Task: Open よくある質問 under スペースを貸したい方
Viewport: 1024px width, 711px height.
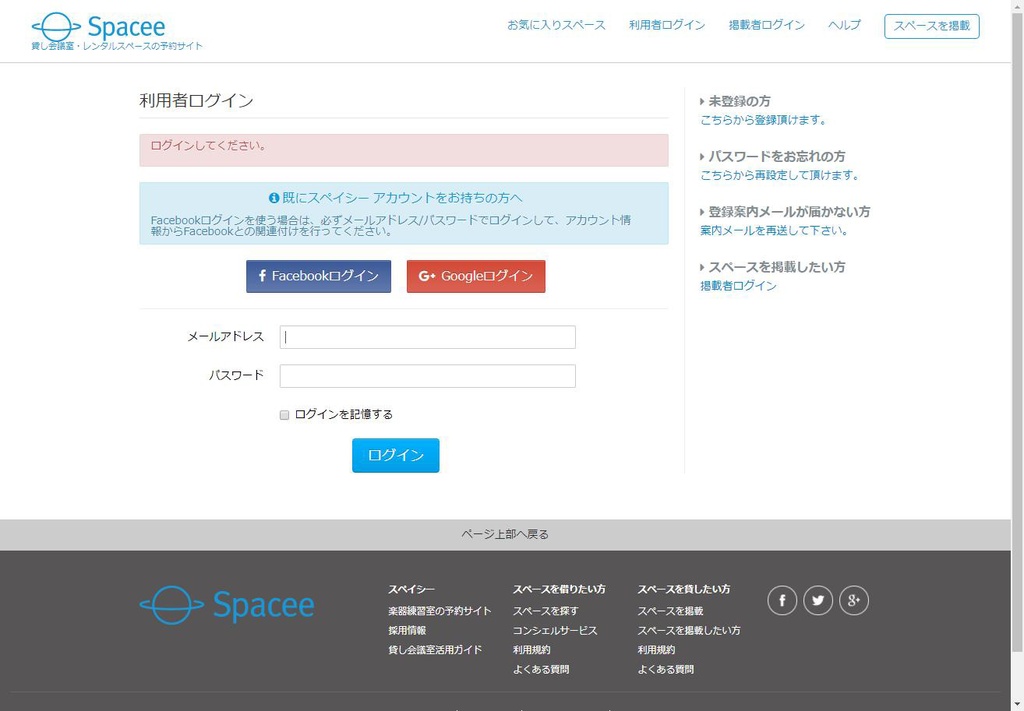Action: pos(665,670)
